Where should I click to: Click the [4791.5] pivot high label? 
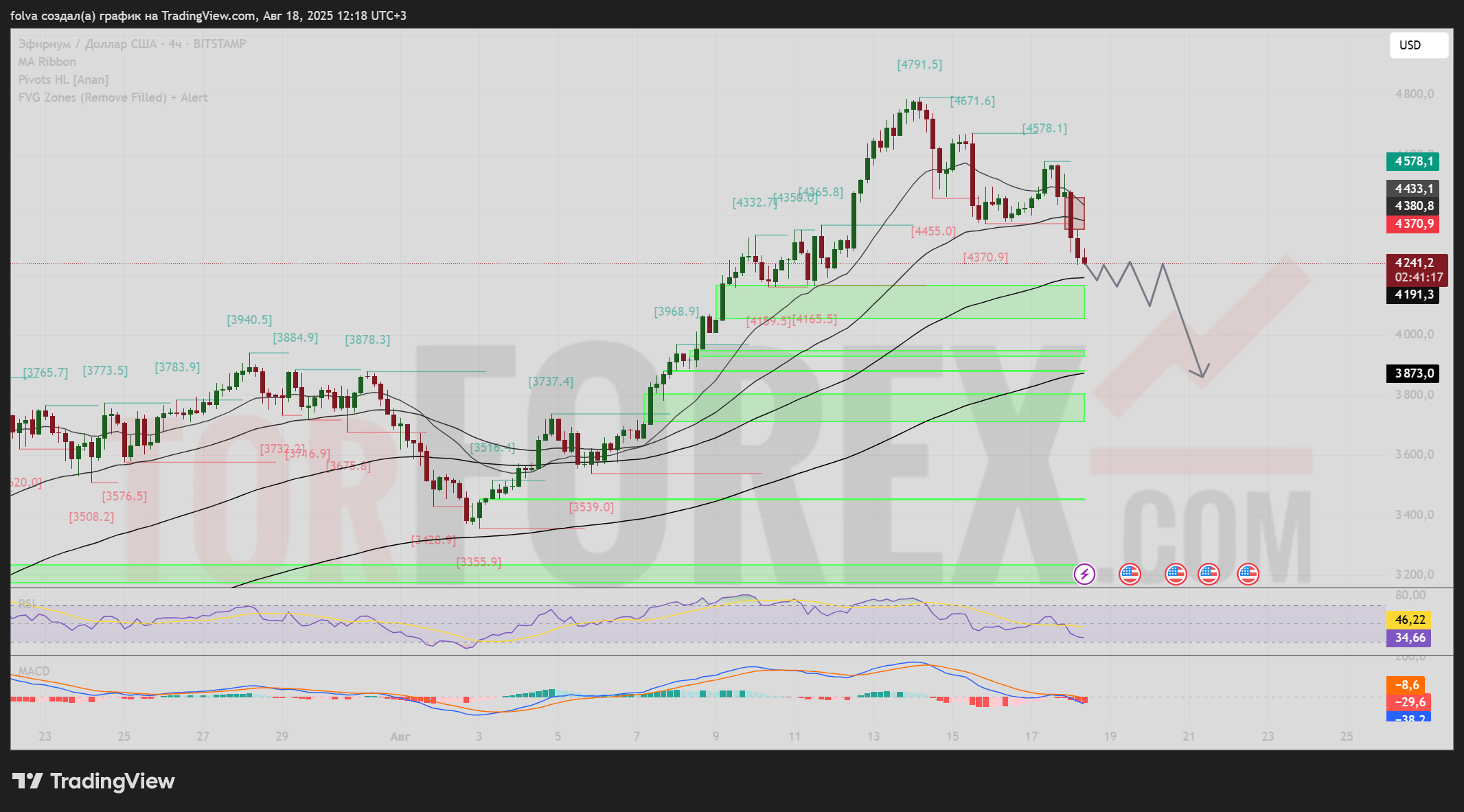pos(919,65)
